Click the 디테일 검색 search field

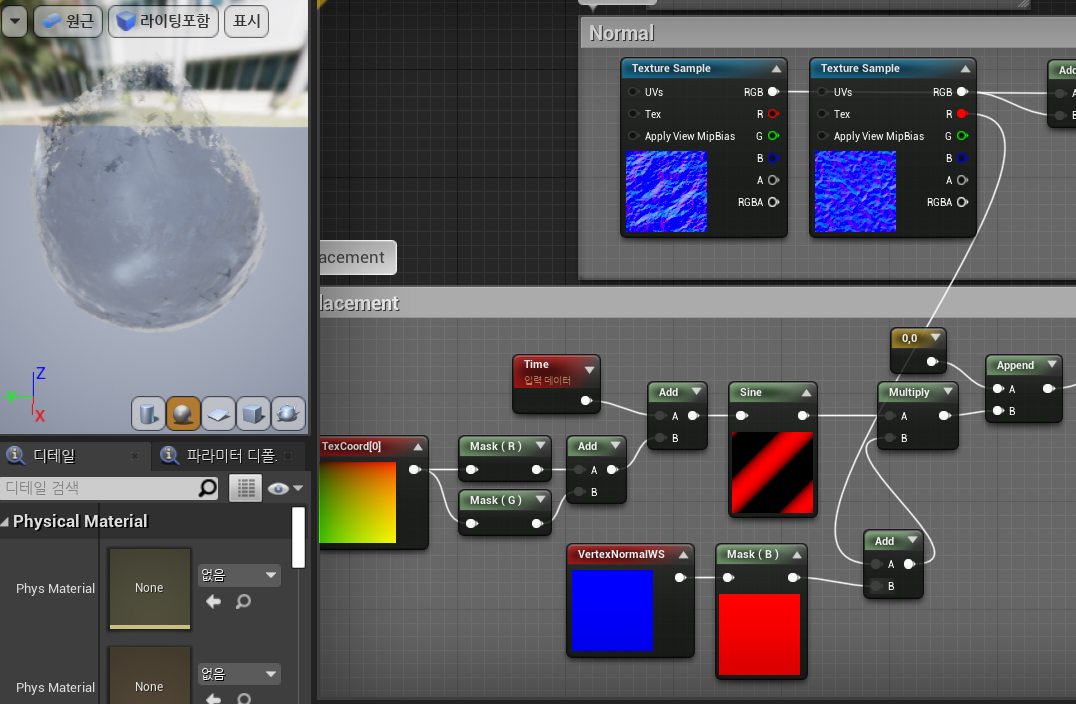(100, 488)
